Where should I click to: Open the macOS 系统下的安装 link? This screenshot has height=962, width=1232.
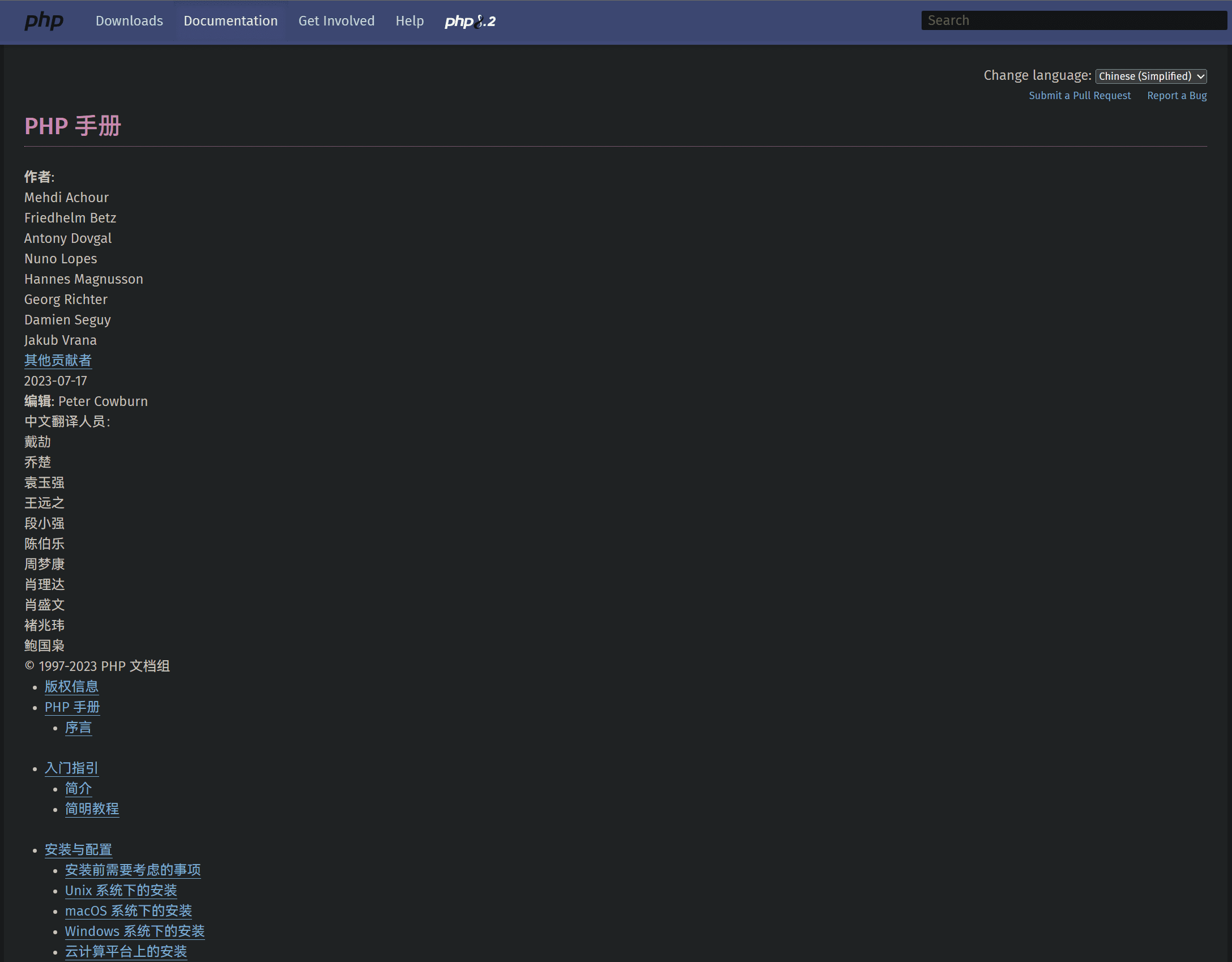click(x=128, y=911)
